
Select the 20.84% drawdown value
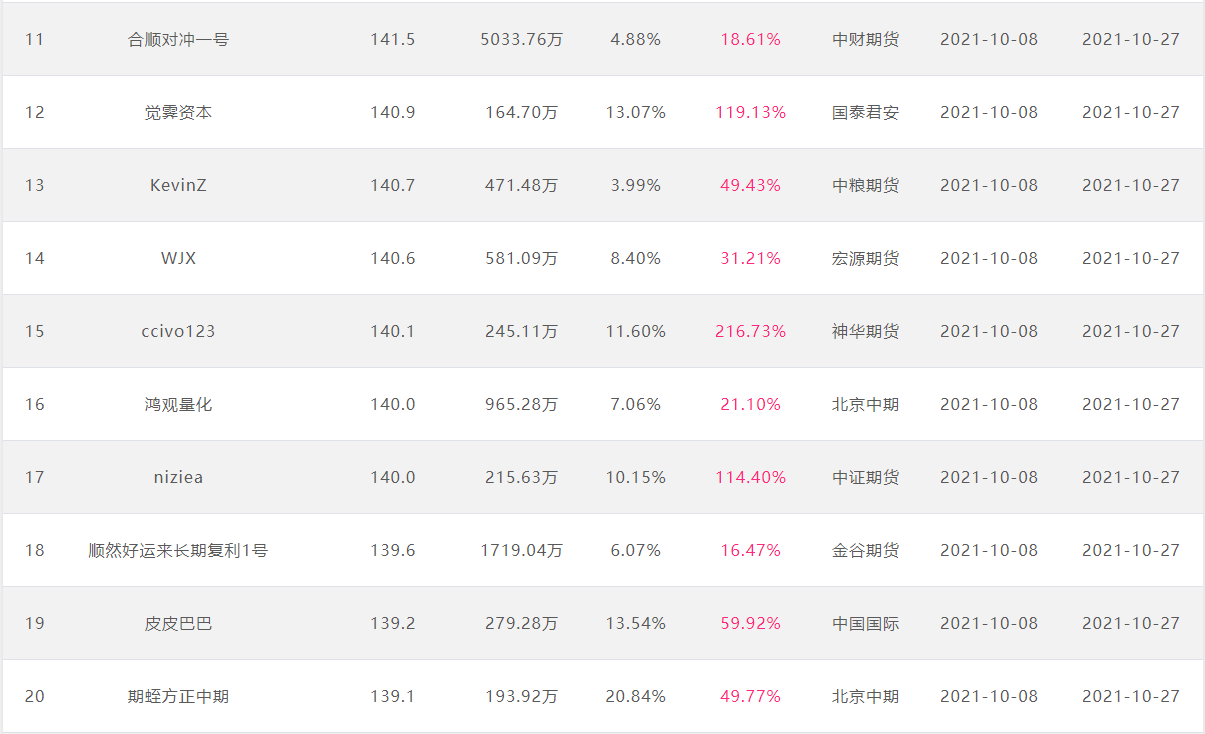pos(635,697)
